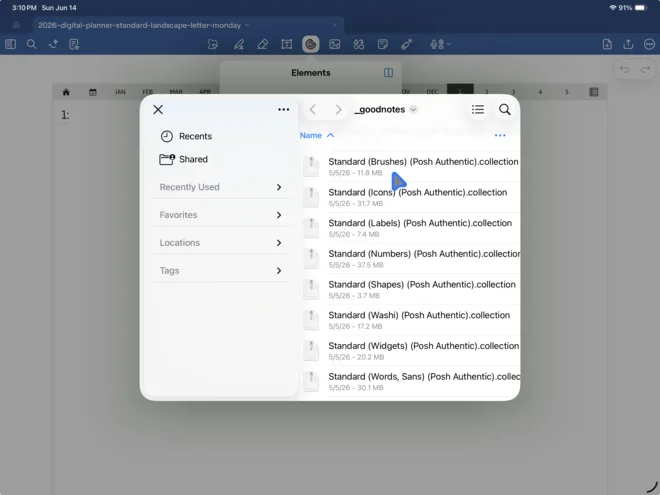This screenshot has width=660, height=495.
Task: Select Standard (Icons) collection file
Action: [411, 197]
